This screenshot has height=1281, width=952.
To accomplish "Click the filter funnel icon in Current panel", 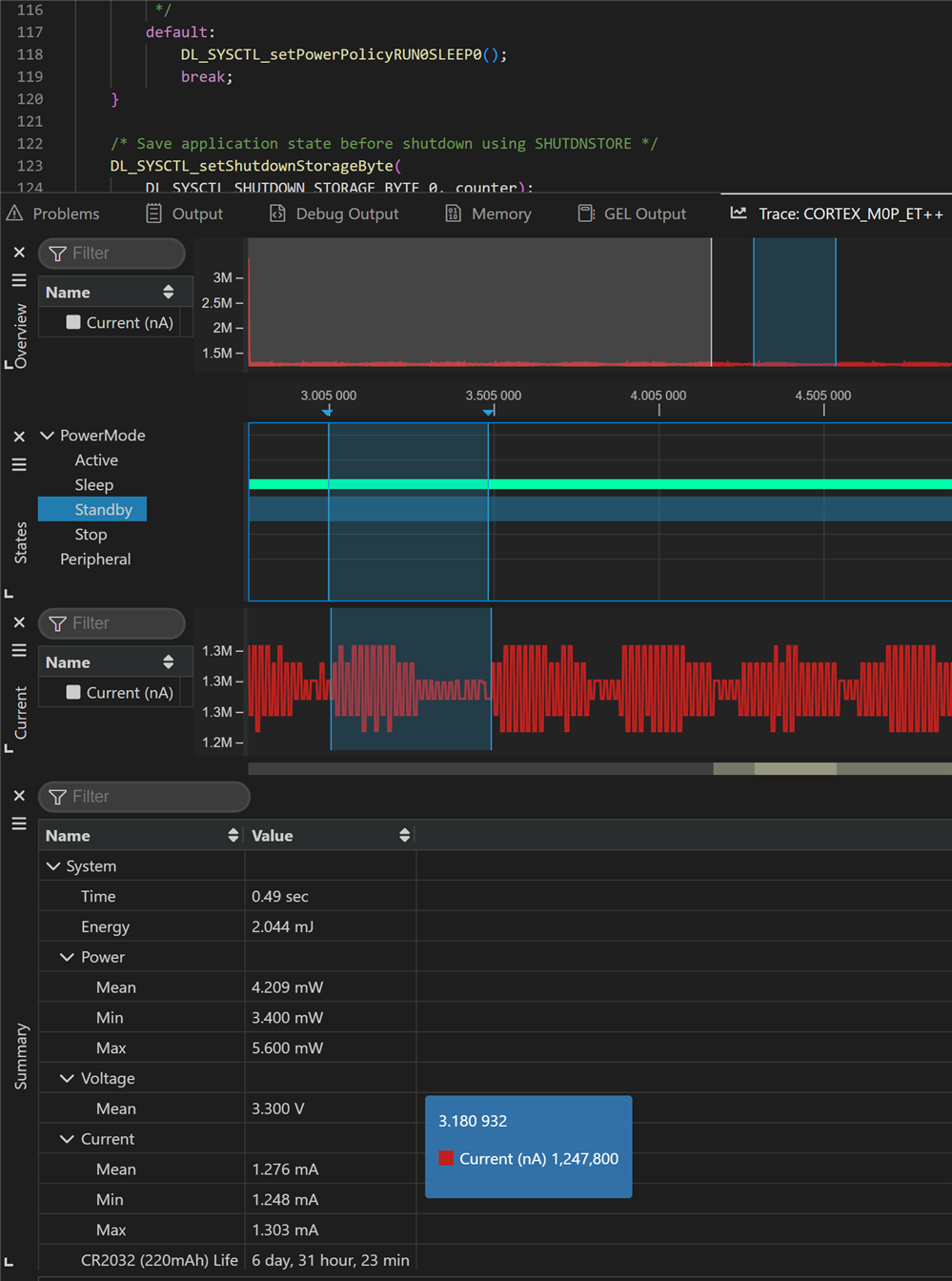I will [x=58, y=623].
